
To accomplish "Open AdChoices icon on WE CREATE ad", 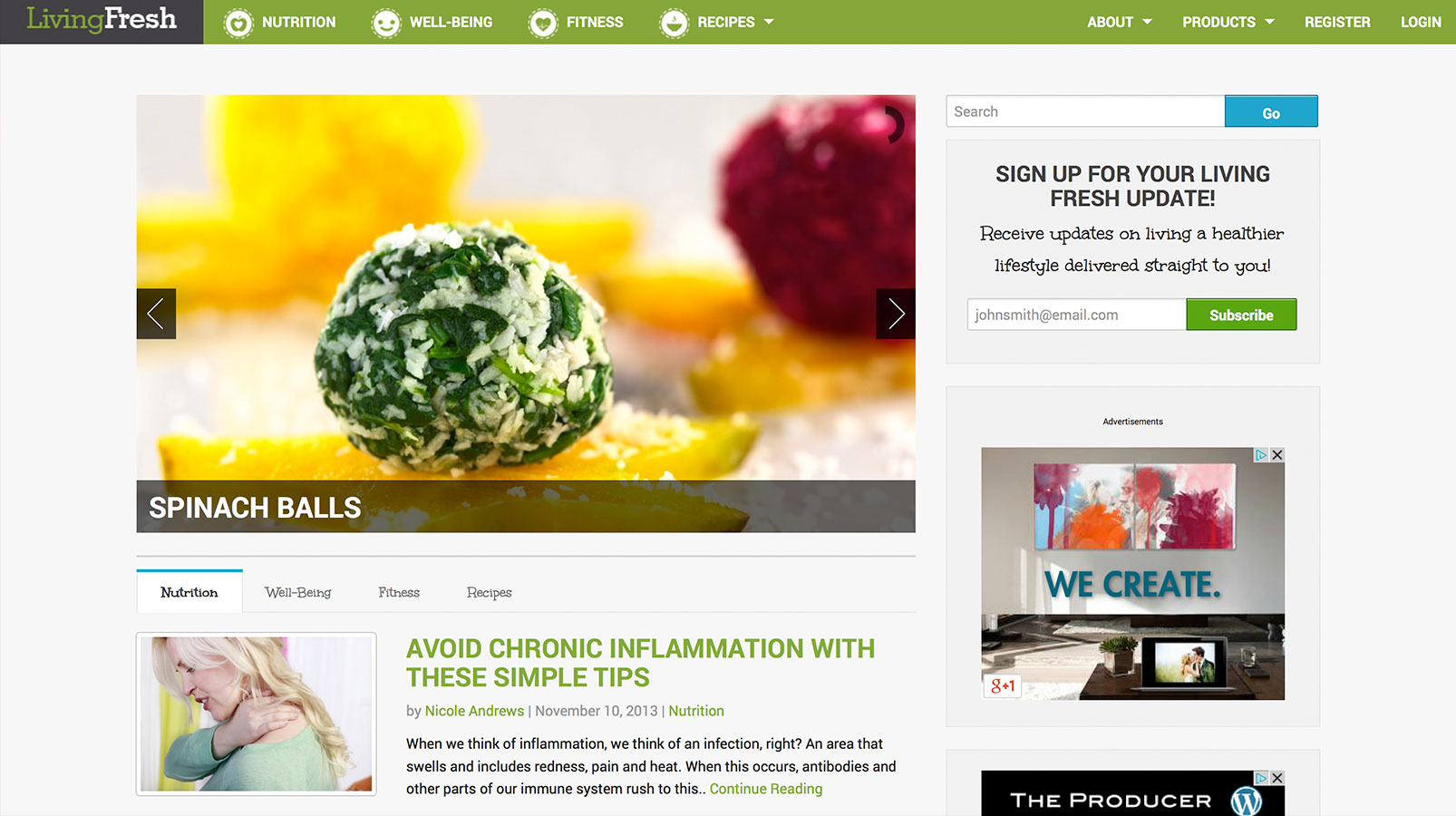I will (x=1261, y=455).
